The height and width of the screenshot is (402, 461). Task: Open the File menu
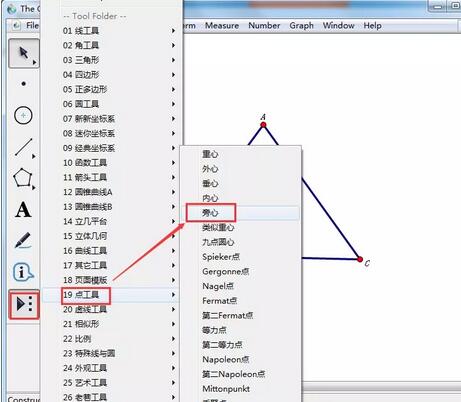(x=32, y=26)
